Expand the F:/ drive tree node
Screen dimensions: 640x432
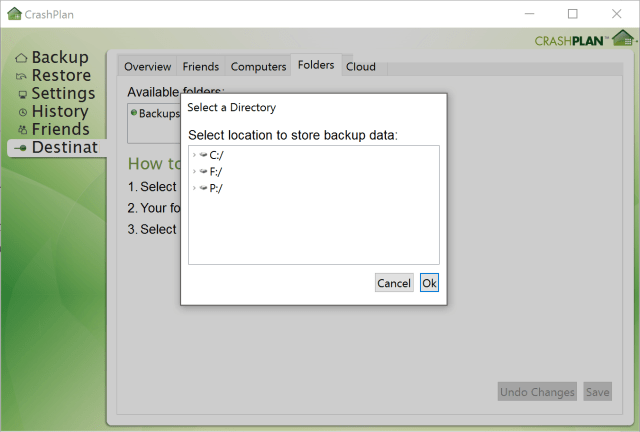[x=194, y=171]
